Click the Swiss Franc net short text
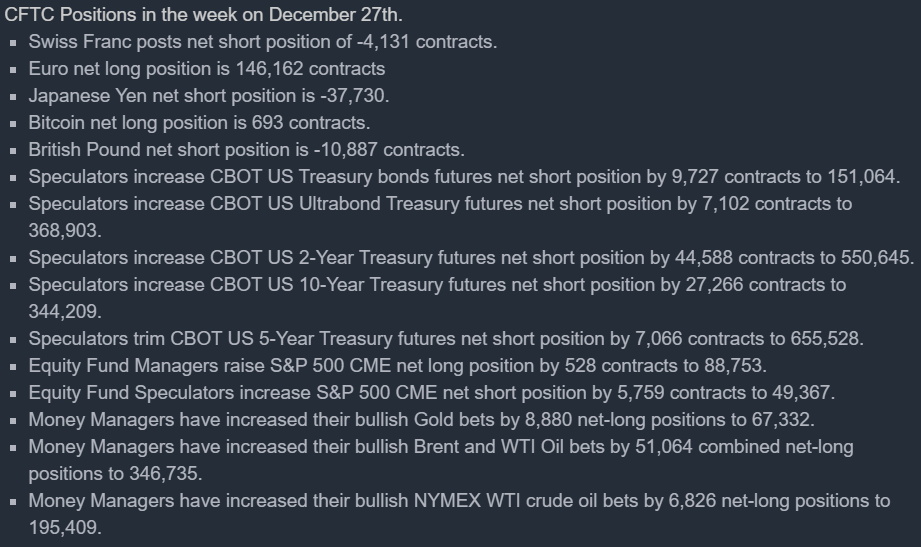 [x=262, y=42]
